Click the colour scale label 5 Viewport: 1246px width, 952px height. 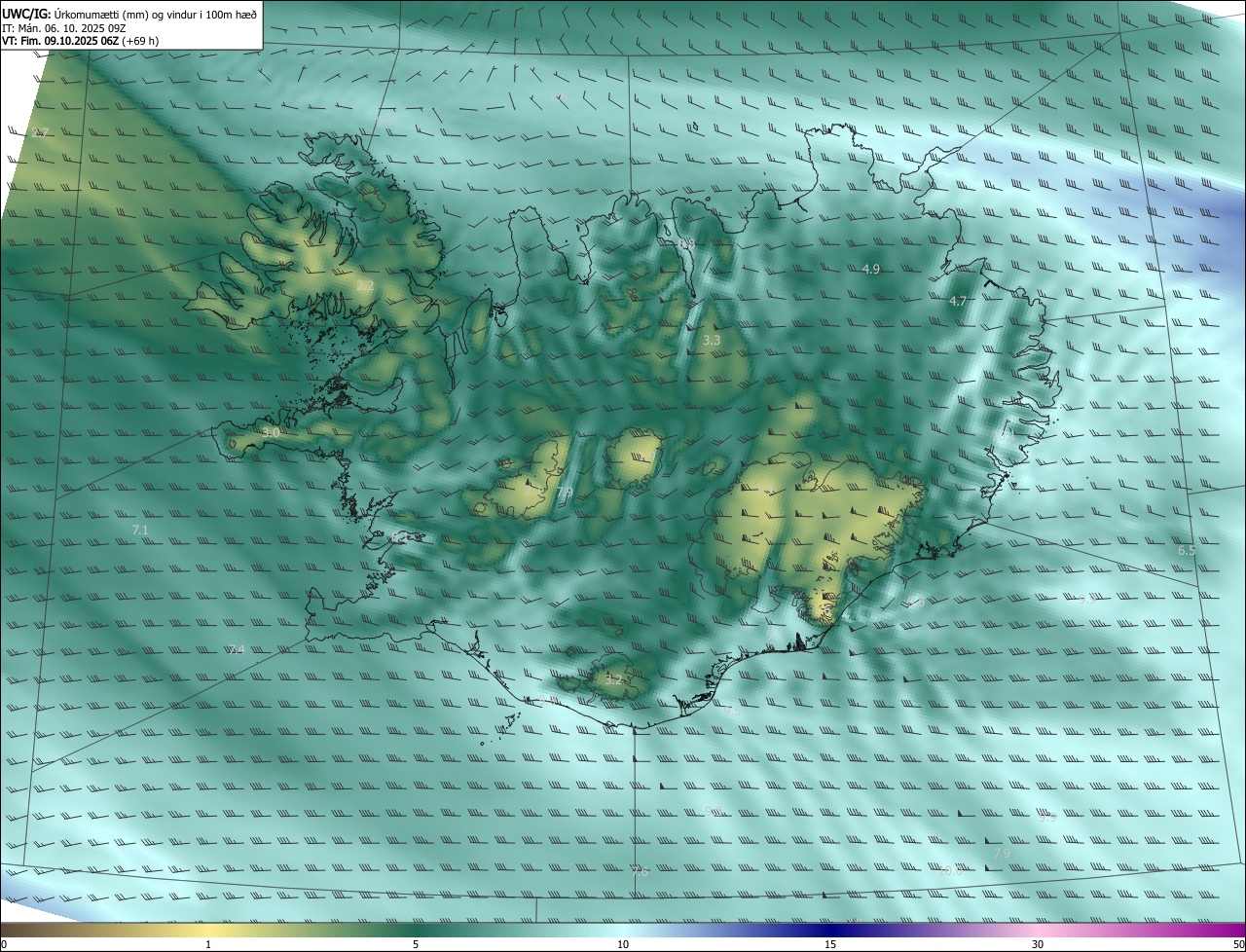tap(416, 945)
